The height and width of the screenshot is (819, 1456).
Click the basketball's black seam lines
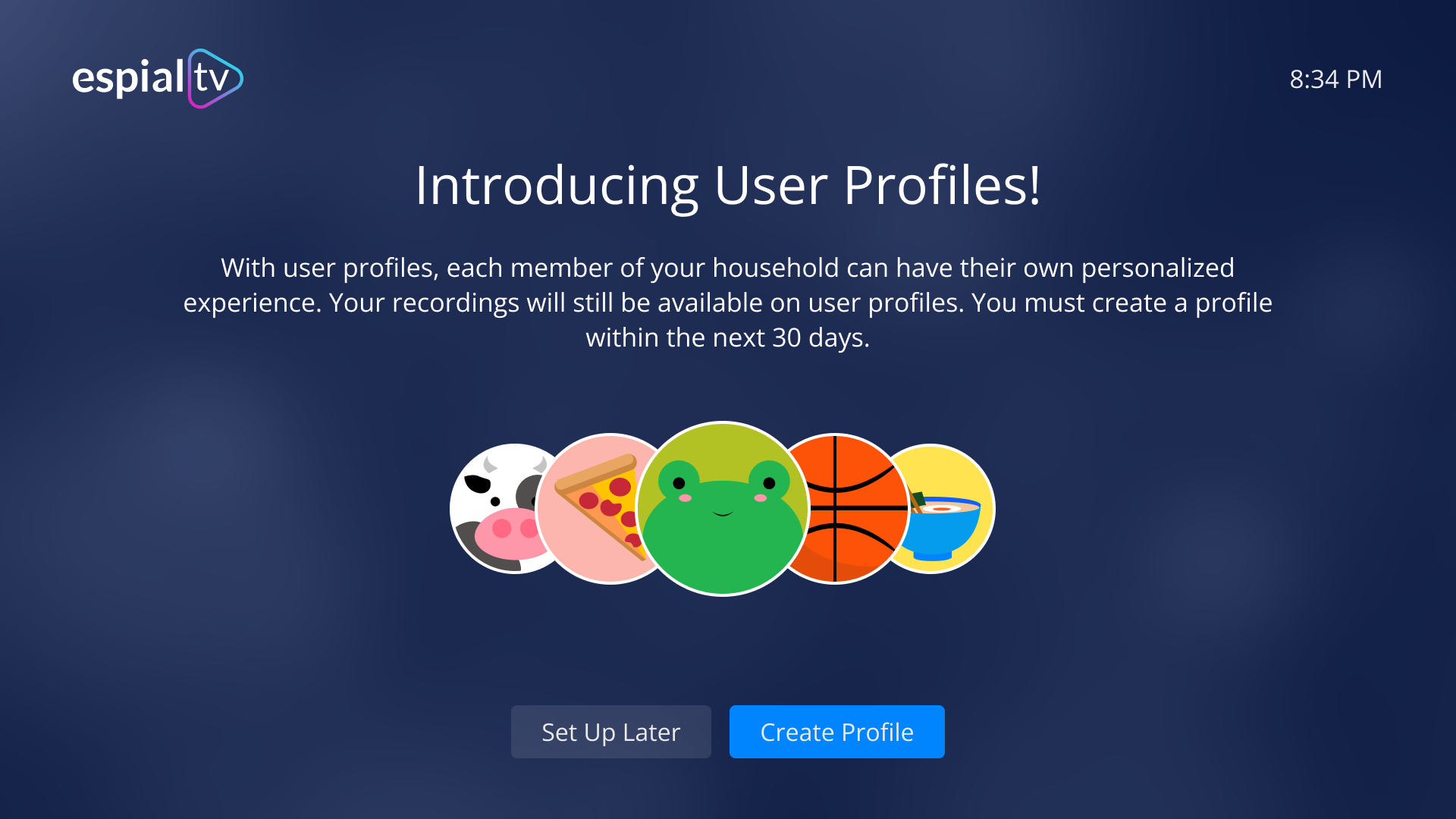pos(835,508)
